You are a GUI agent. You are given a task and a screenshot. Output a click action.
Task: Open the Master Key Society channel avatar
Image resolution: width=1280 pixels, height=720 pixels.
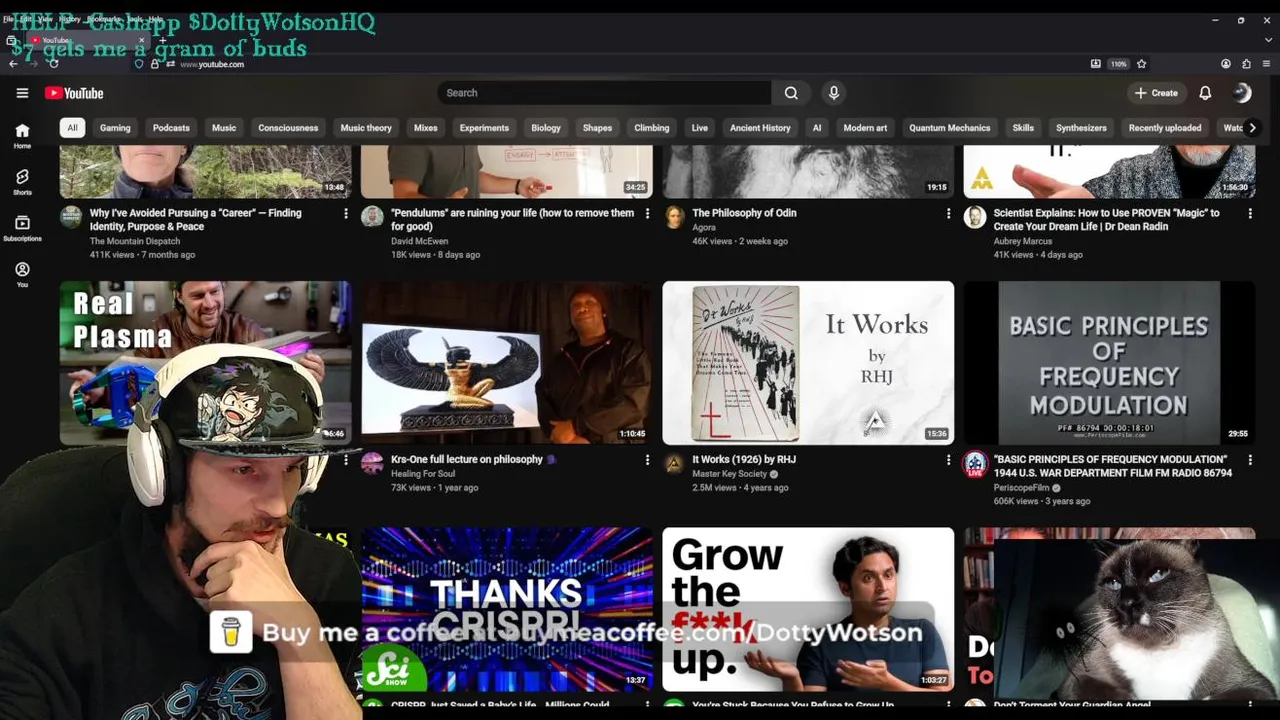673,464
